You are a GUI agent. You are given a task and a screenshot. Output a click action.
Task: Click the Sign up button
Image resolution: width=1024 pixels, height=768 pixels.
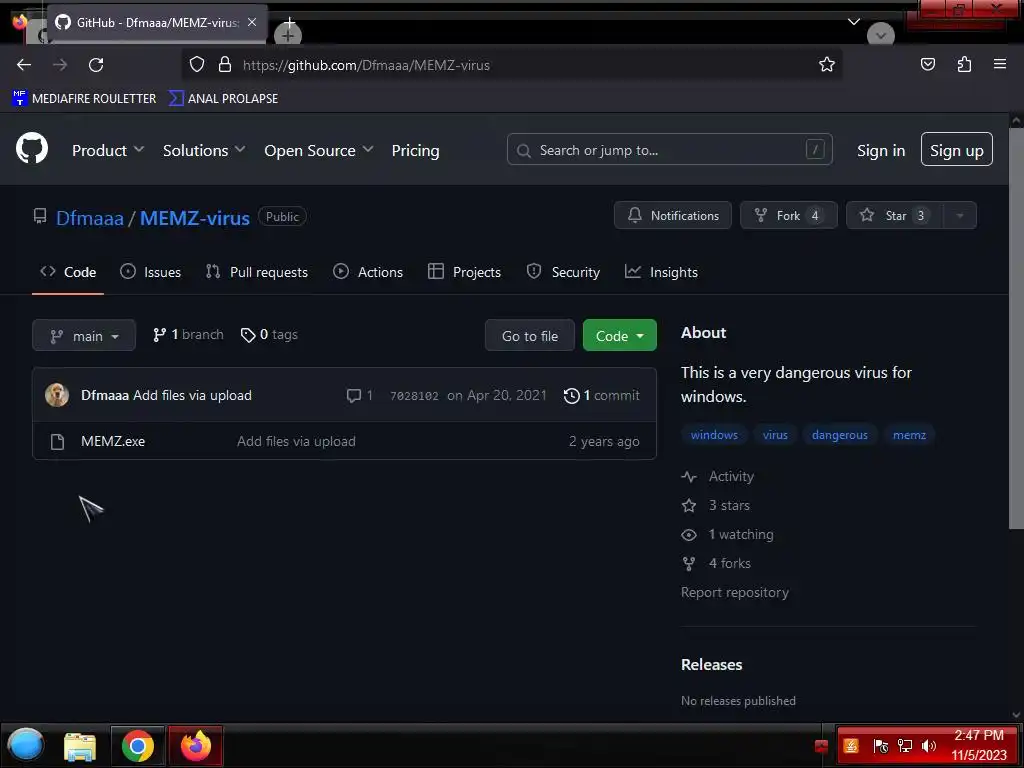pos(957,150)
